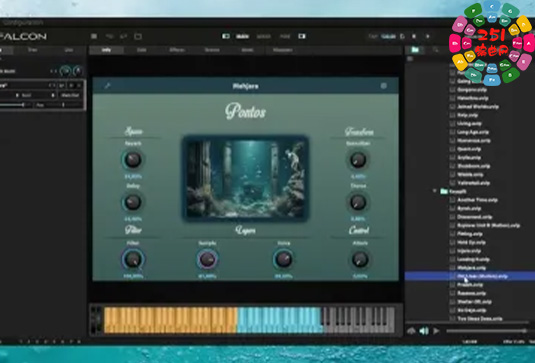Toggle the speaker auto-preview icon
Viewport: 535px width, 363px height.
[x=424, y=331]
